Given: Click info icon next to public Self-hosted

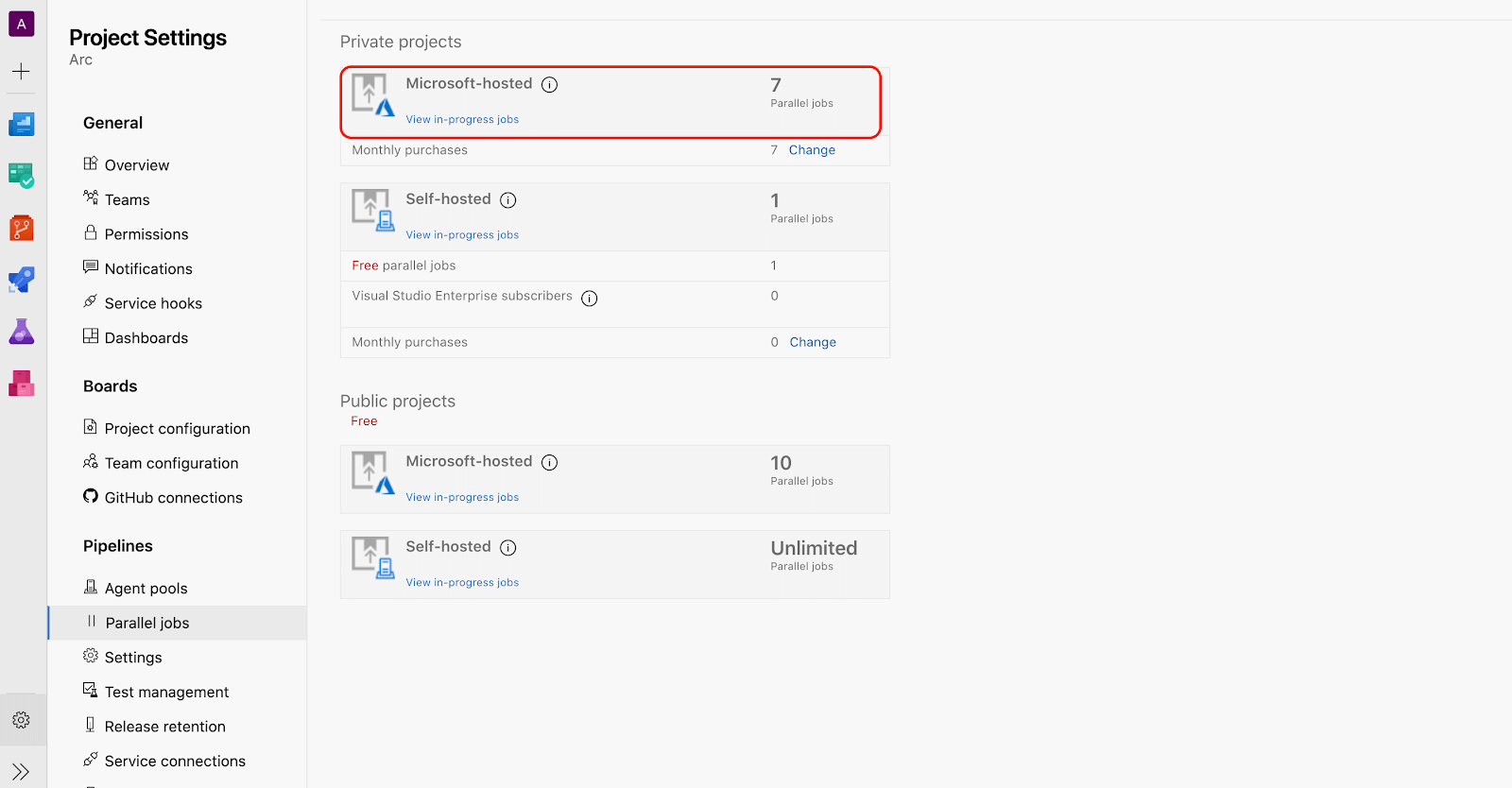Looking at the screenshot, I should click(x=508, y=547).
